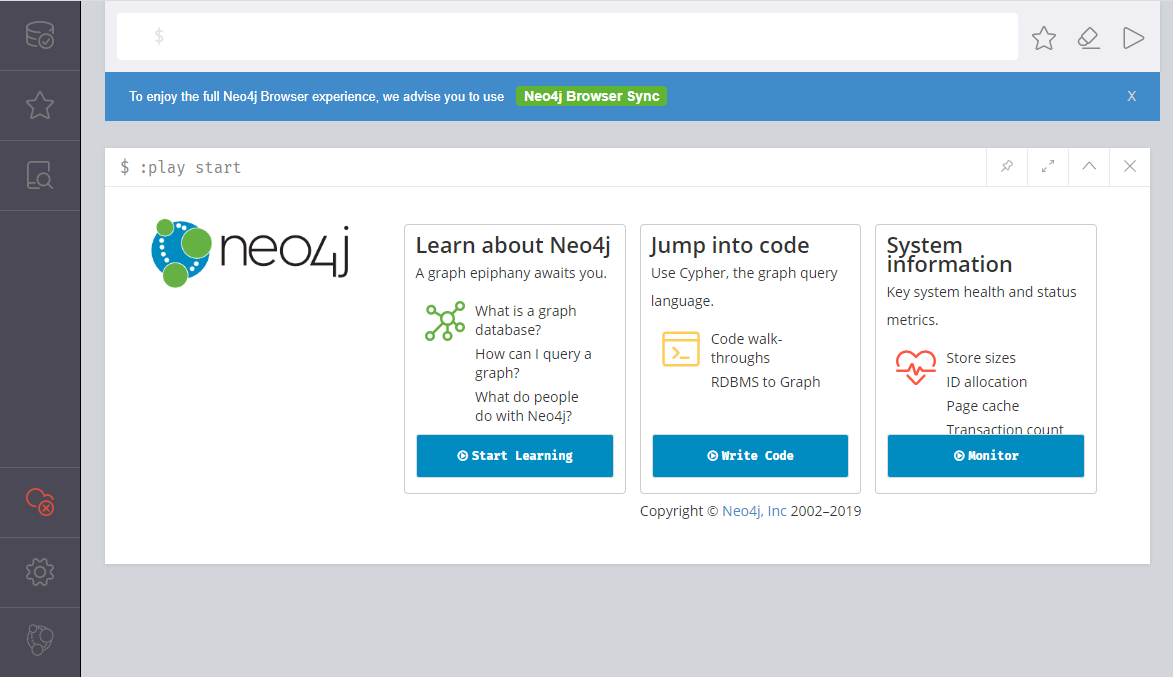Click 'Learn about Neo4j' heading
This screenshot has height=677, width=1173.
[513, 245]
